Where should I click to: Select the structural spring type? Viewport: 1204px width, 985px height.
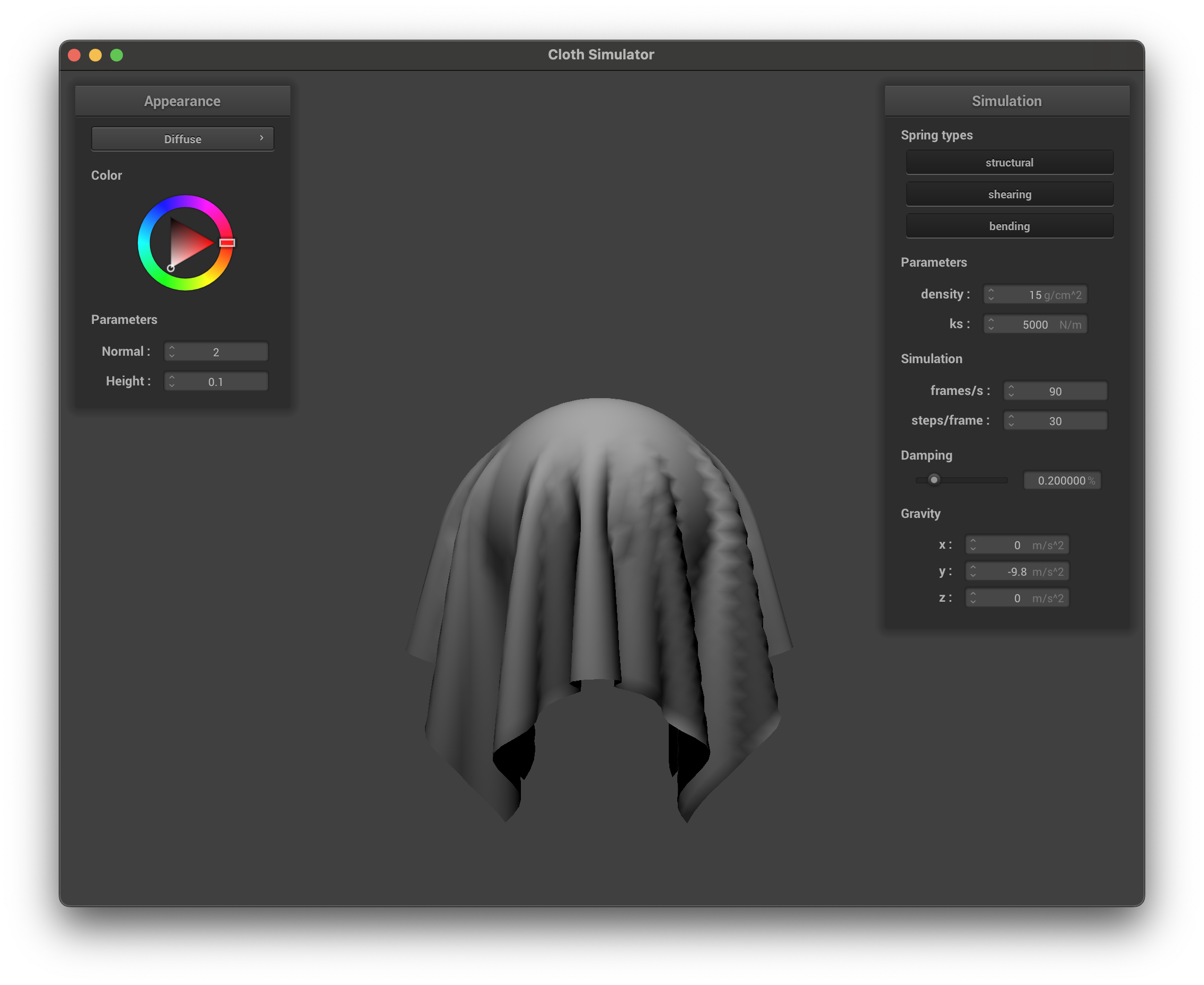click(x=1010, y=162)
